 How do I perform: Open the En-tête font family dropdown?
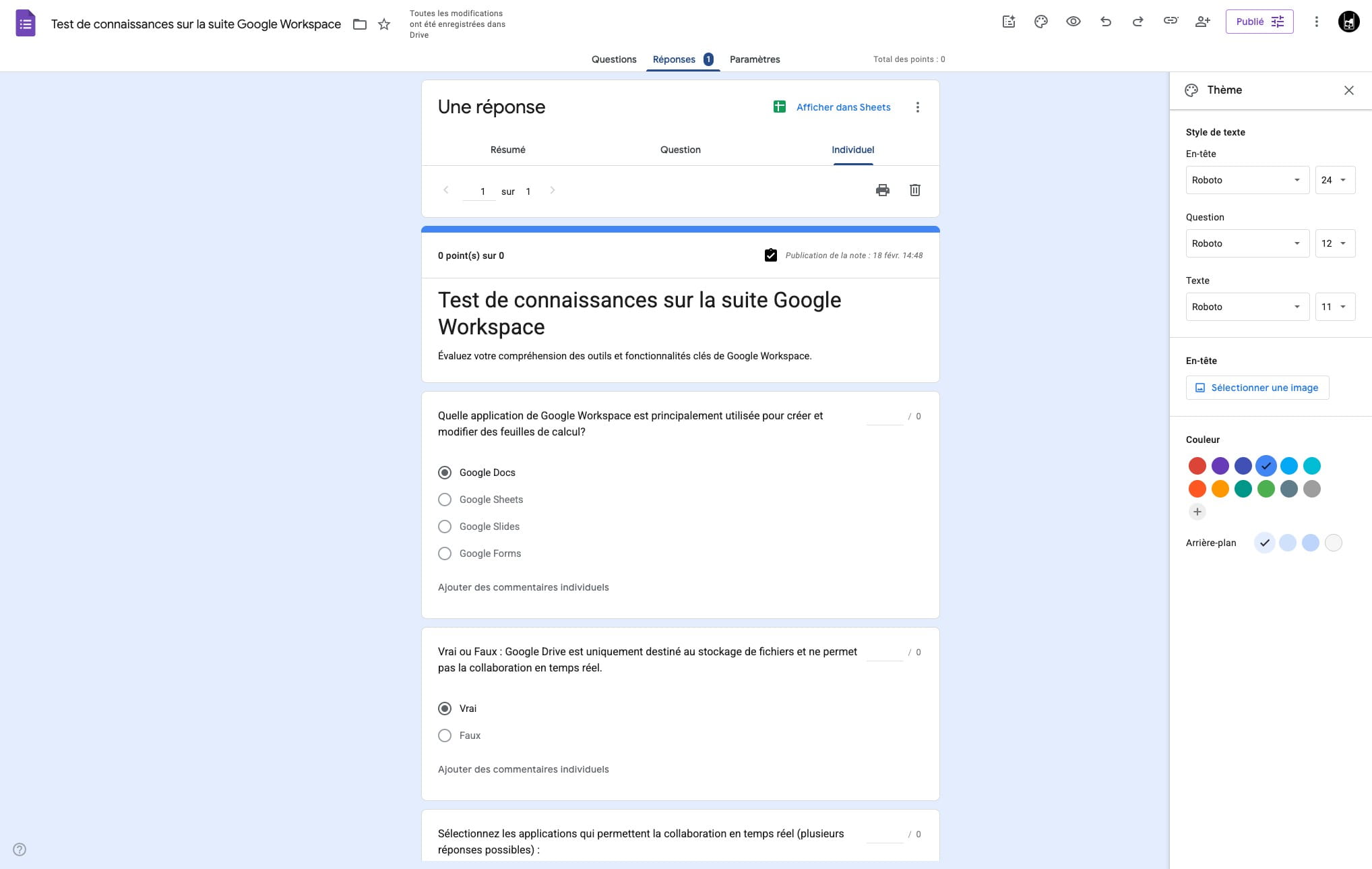pyautogui.click(x=1247, y=180)
